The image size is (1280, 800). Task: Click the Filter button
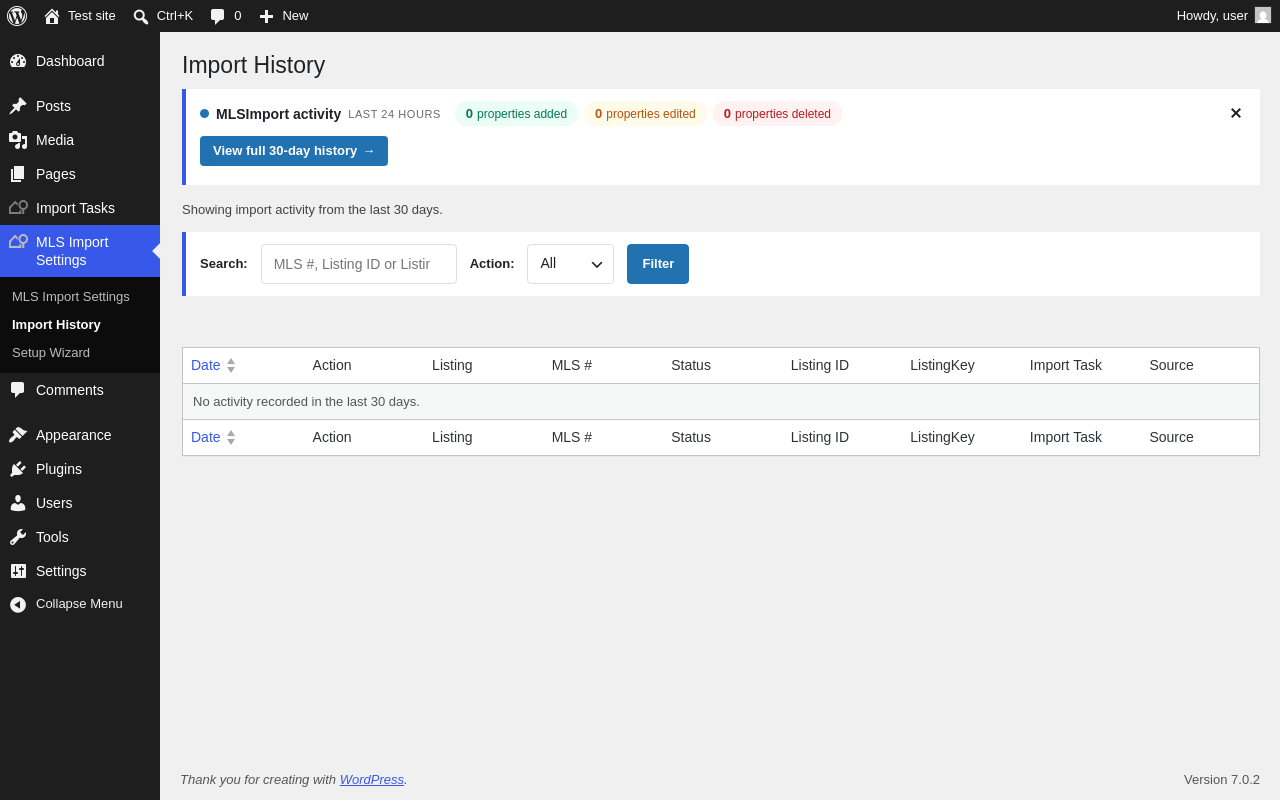(x=658, y=264)
